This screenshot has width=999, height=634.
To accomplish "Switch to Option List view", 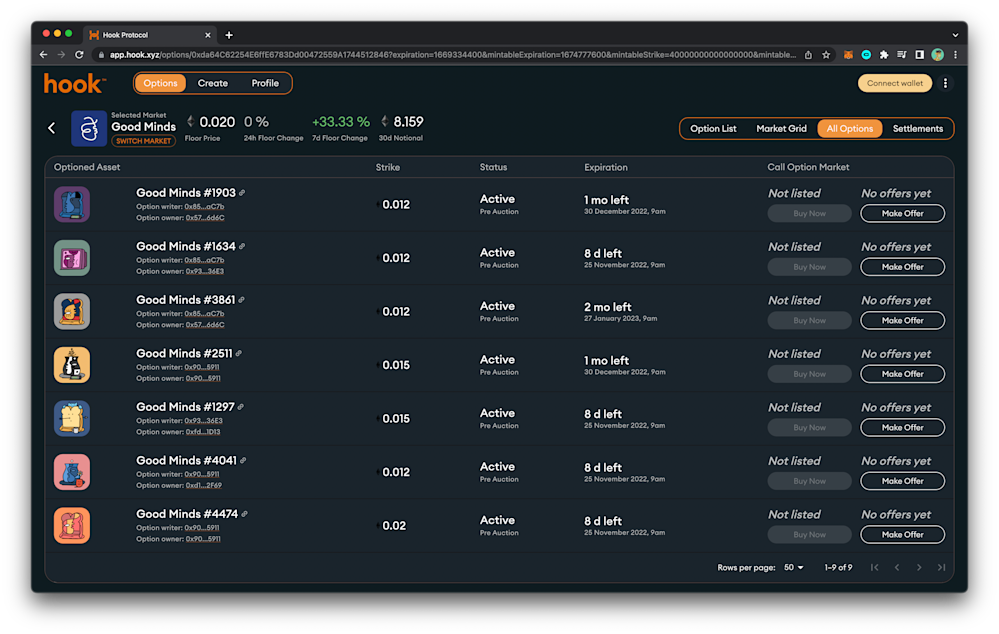I will (713, 129).
